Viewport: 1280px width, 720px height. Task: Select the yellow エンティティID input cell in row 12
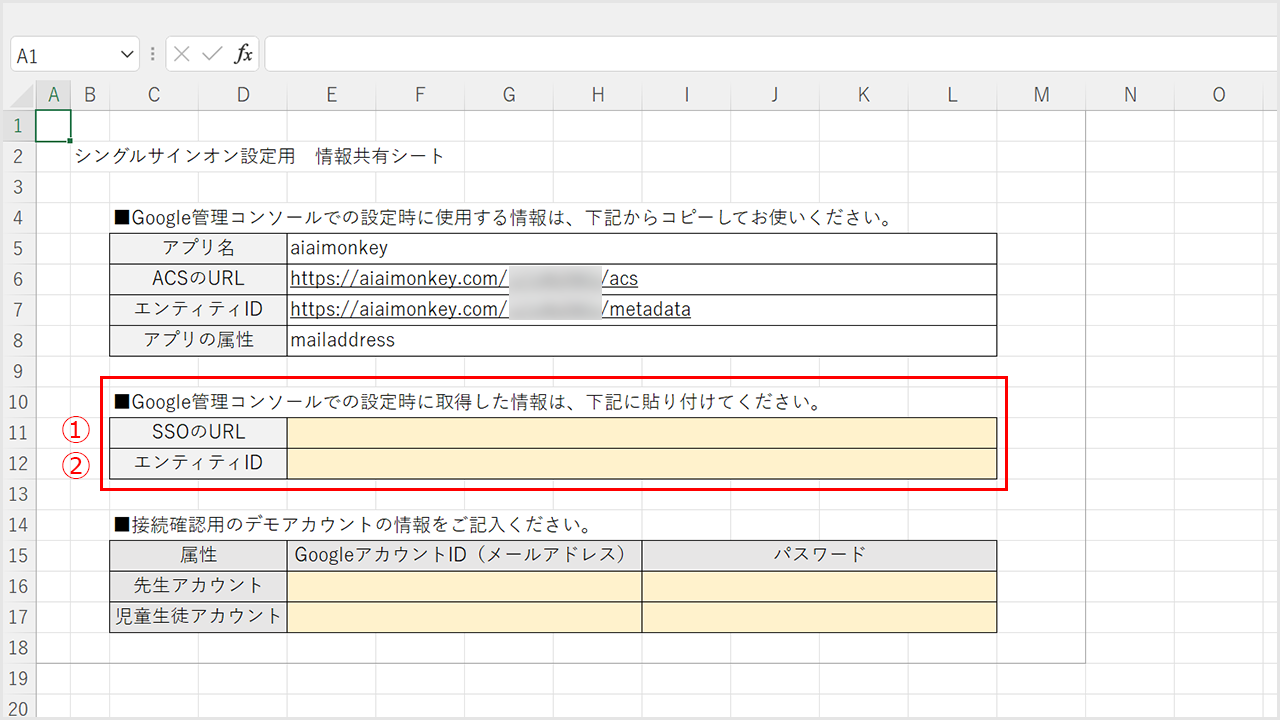click(641, 464)
